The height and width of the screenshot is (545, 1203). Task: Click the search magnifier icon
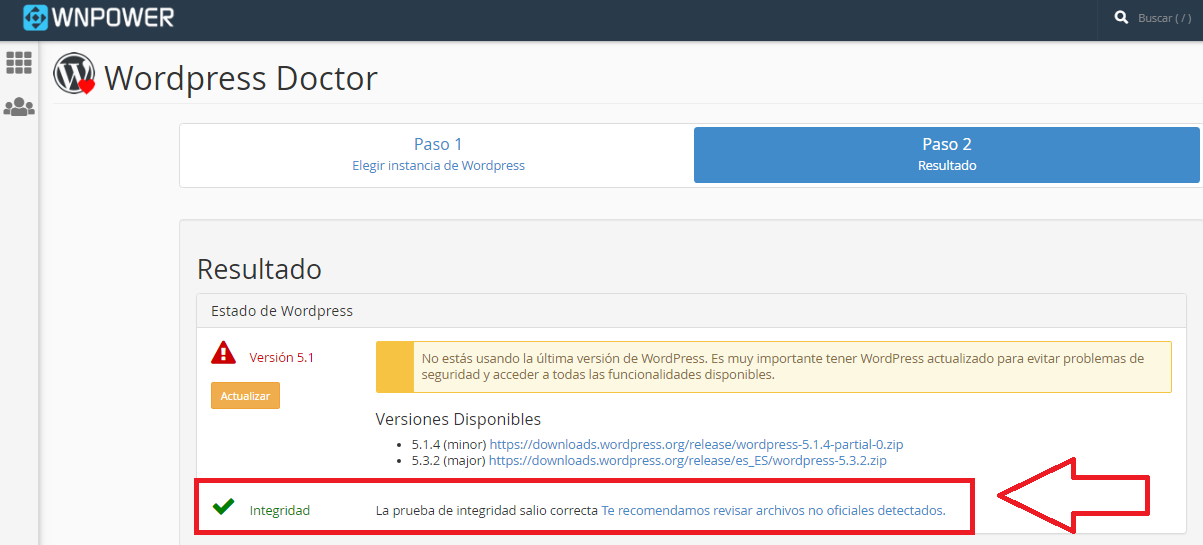click(x=1121, y=17)
